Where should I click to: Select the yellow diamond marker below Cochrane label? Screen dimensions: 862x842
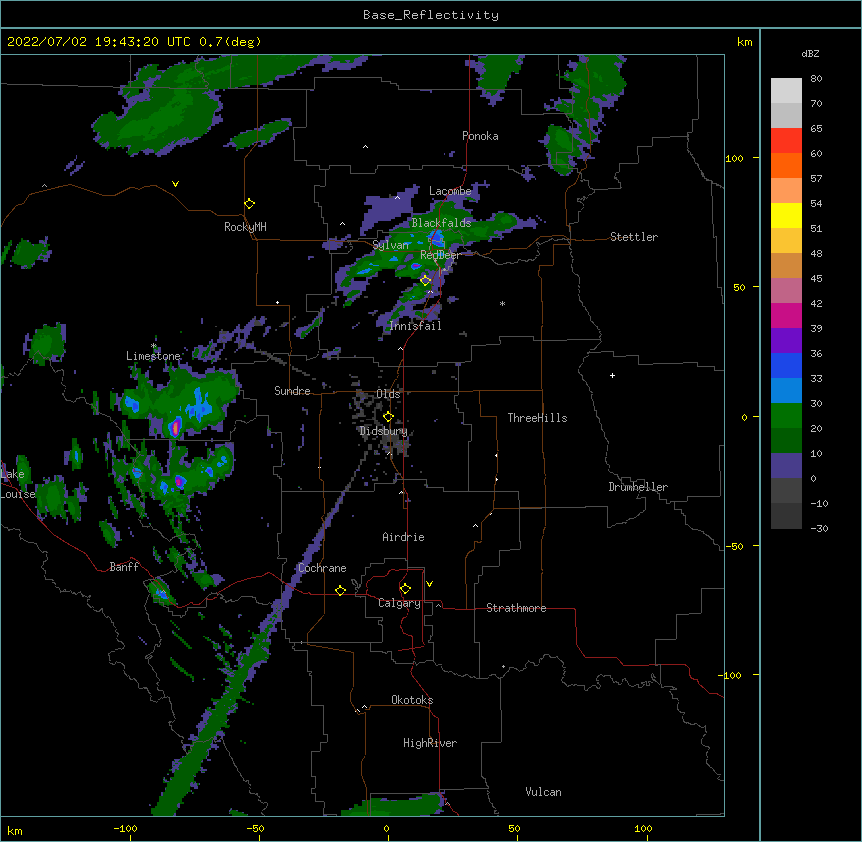(340, 590)
